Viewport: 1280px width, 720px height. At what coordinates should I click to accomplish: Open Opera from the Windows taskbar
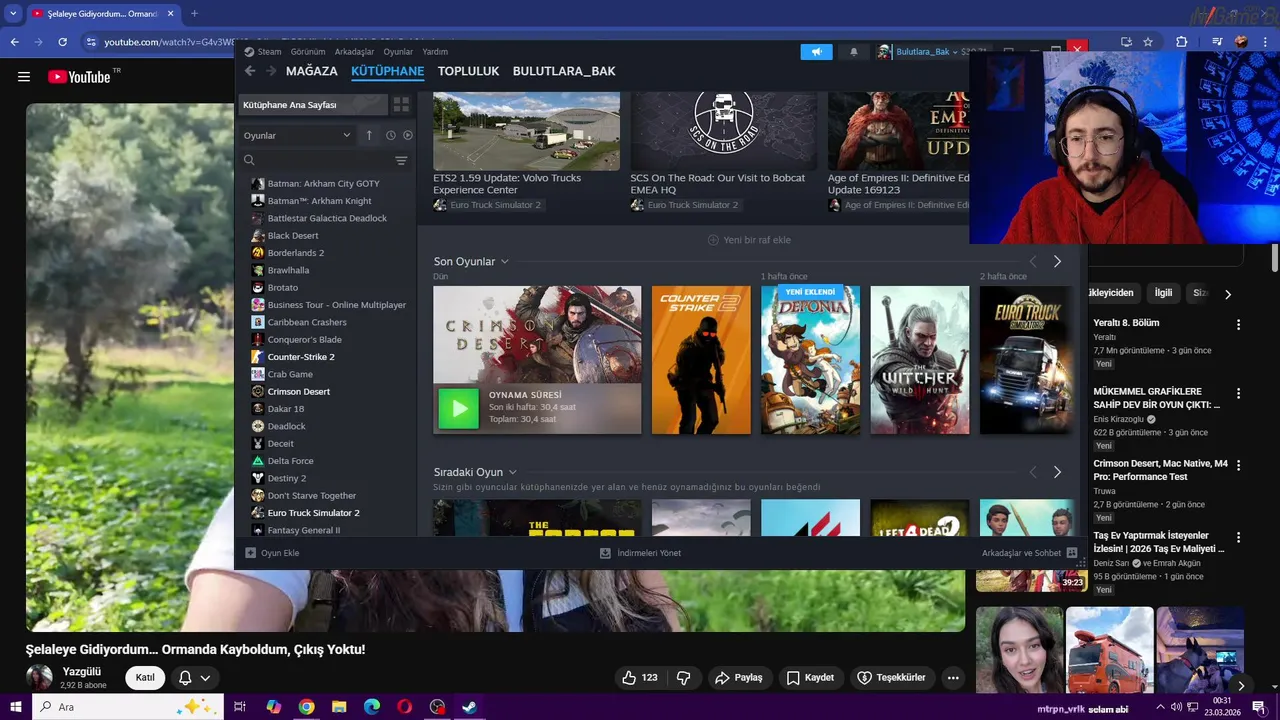pyautogui.click(x=404, y=707)
